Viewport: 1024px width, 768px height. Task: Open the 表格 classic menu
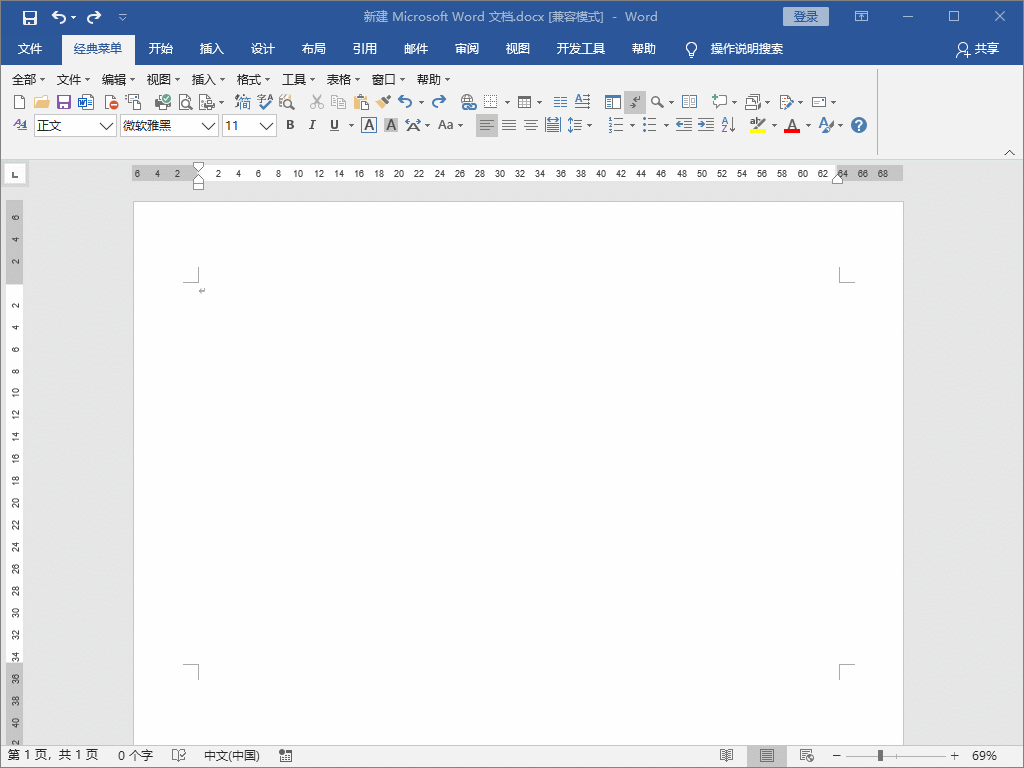coord(343,80)
